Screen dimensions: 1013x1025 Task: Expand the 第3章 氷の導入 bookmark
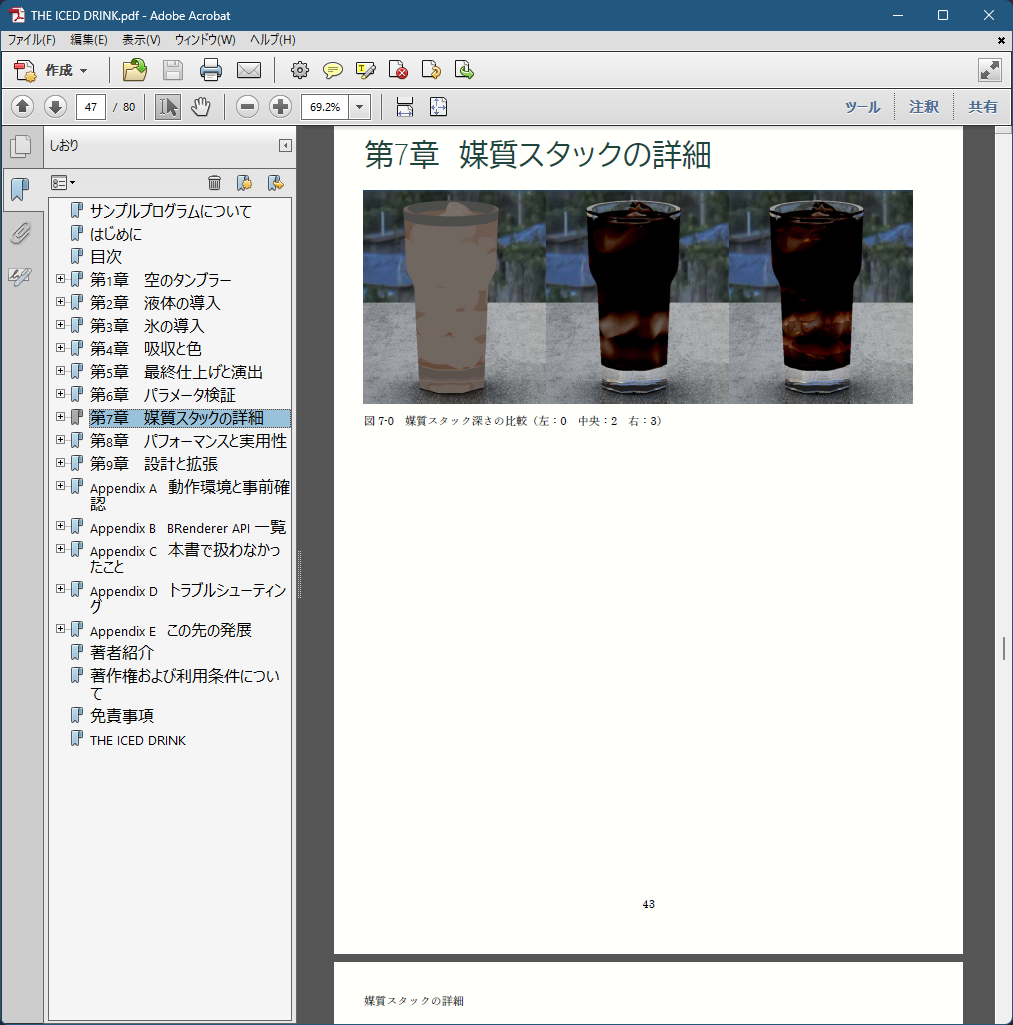[61, 325]
